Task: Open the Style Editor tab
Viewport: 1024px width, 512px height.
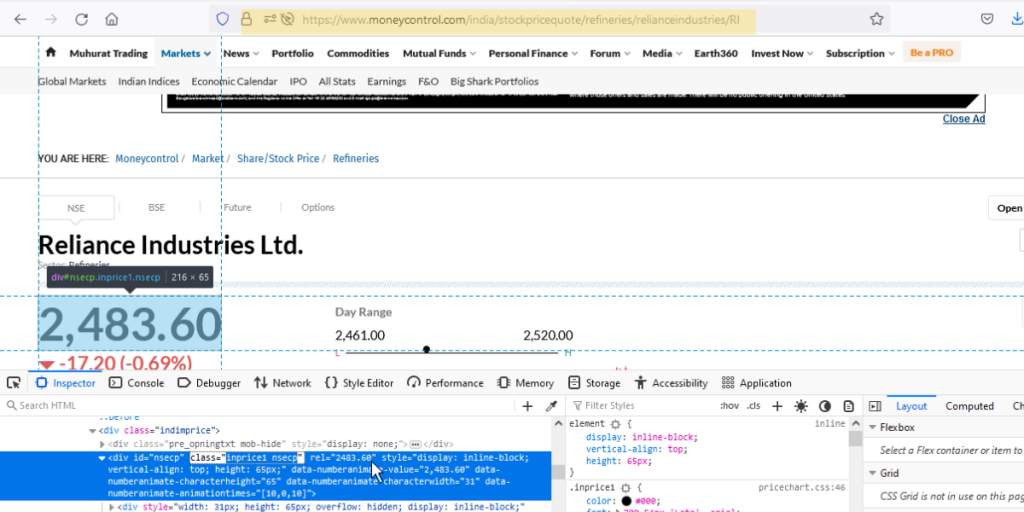Action: pos(359,383)
